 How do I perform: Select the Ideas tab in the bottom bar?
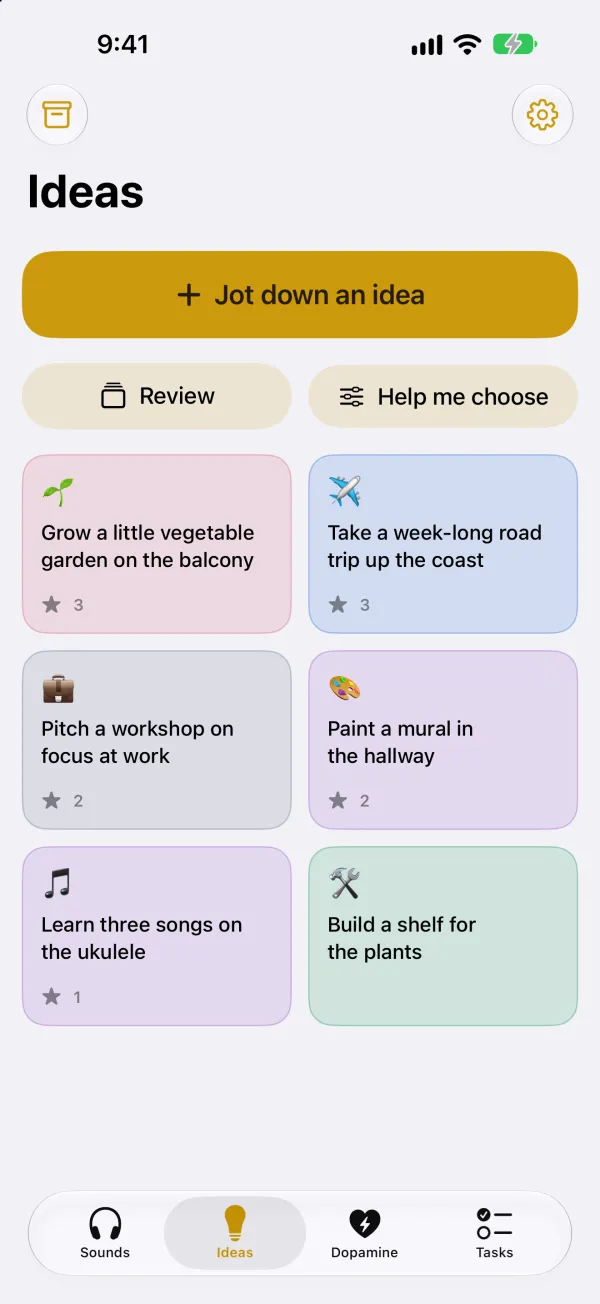[235, 1232]
